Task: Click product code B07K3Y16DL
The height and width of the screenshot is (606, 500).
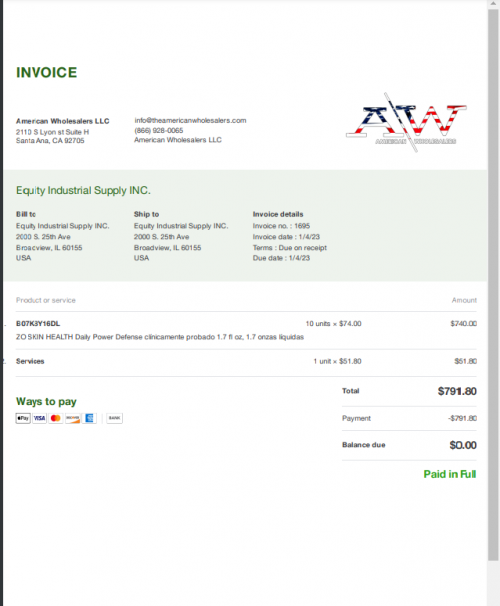Action: point(38,323)
